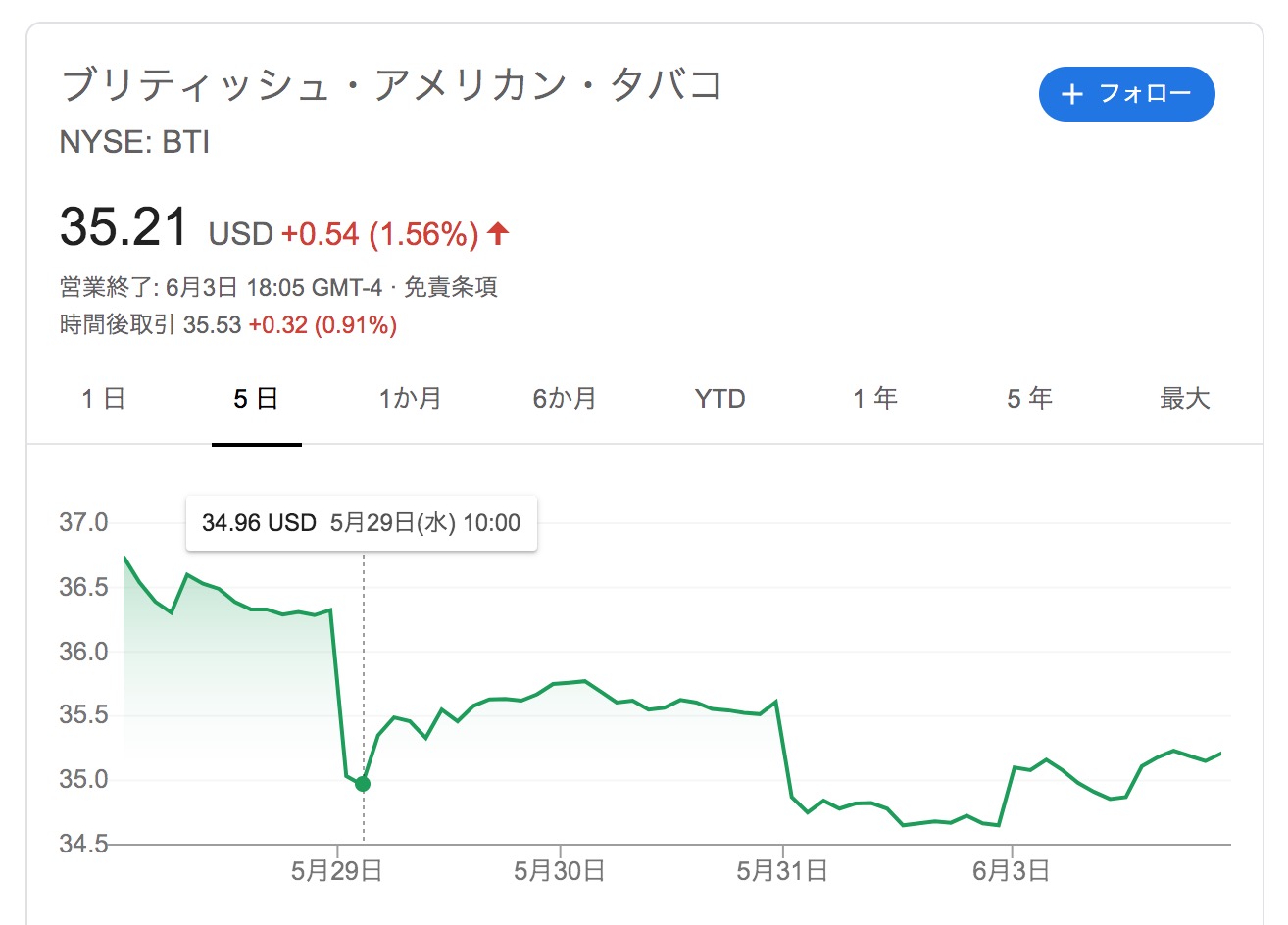This screenshot has height=925, width=1288.
Task: Select the 最大 range tab
Action: pyautogui.click(x=1185, y=399)
